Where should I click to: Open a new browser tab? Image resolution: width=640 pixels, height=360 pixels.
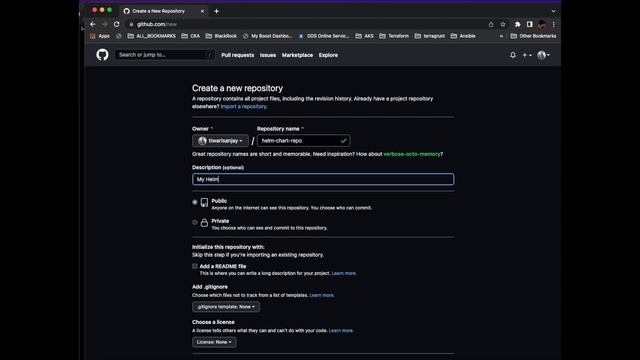[x=216, y=11]
